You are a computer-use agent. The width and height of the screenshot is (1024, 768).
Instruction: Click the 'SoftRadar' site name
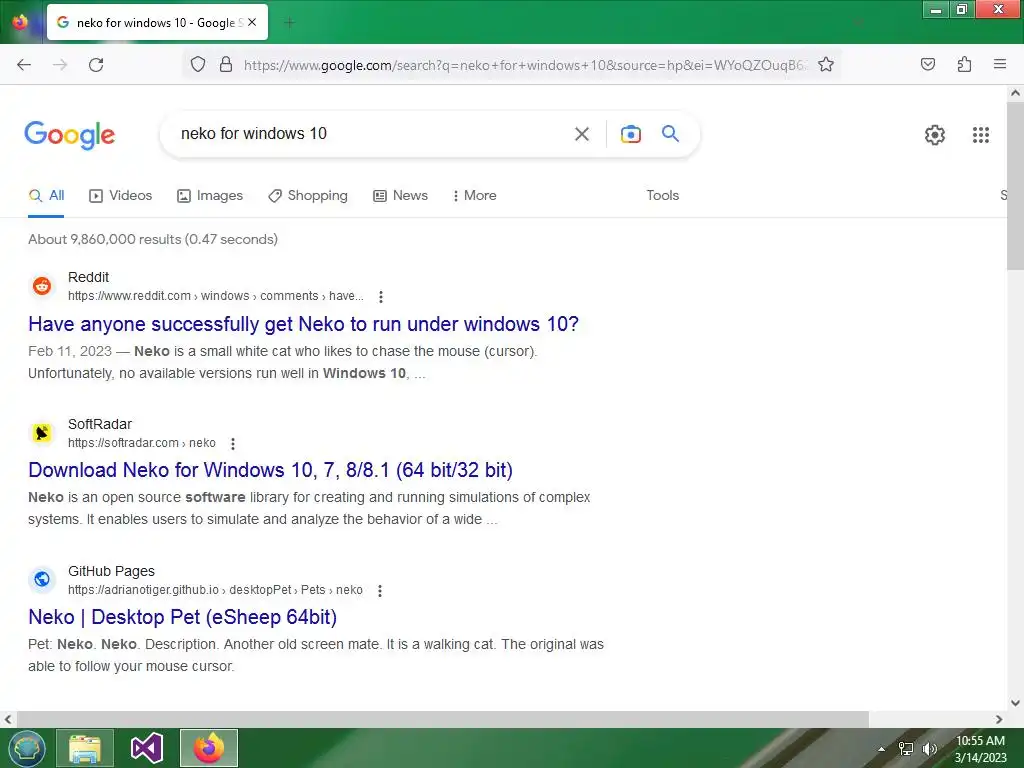pos(100,424)
